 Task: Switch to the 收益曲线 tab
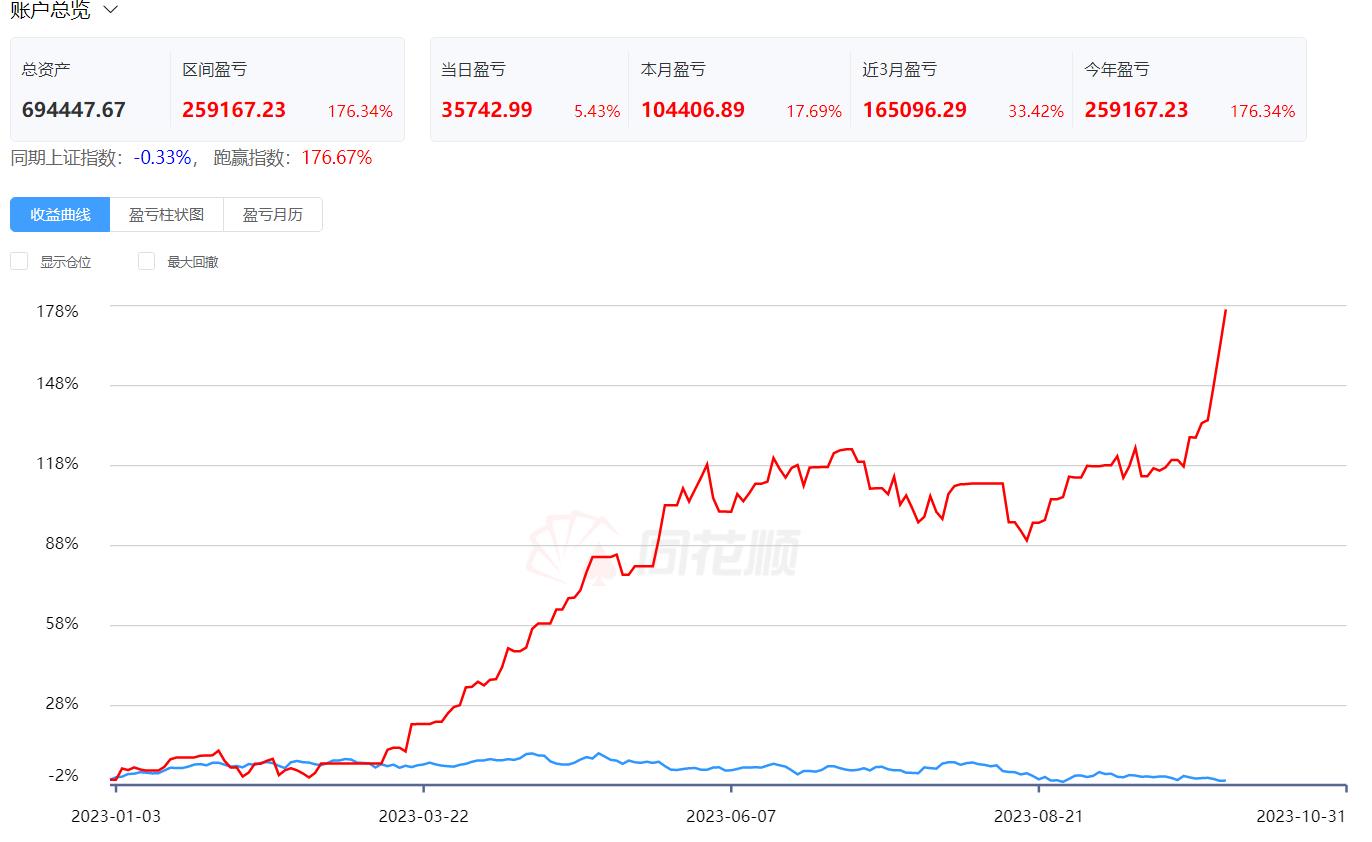click(x=60, y=215)
